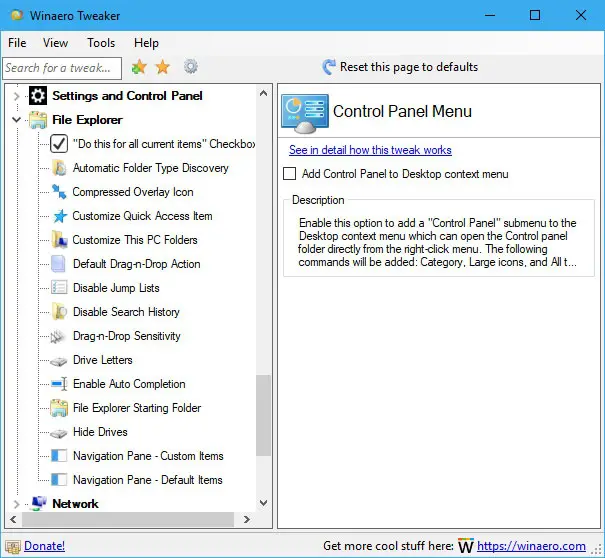Click the tree scroll down arrow
The image size is (605, 558).
click(x=264, y=502)
